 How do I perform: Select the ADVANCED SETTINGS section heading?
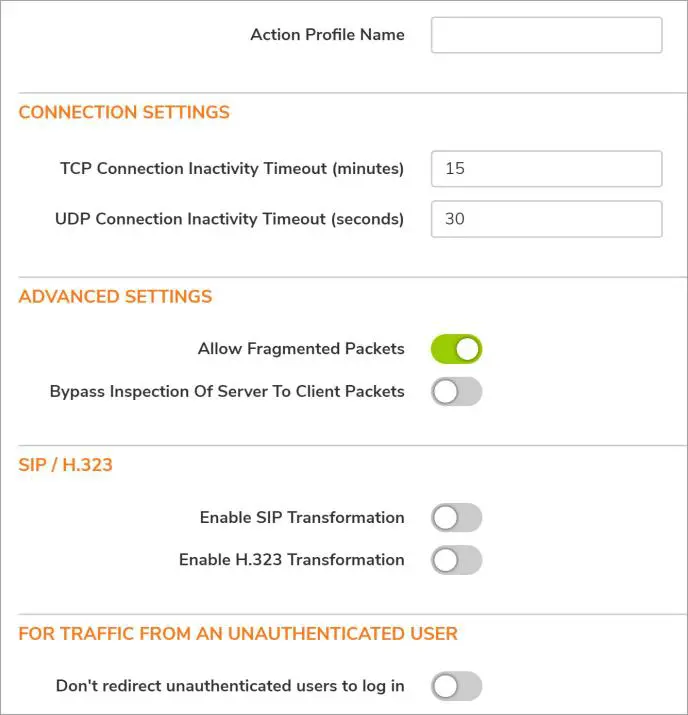click(115, 297)
